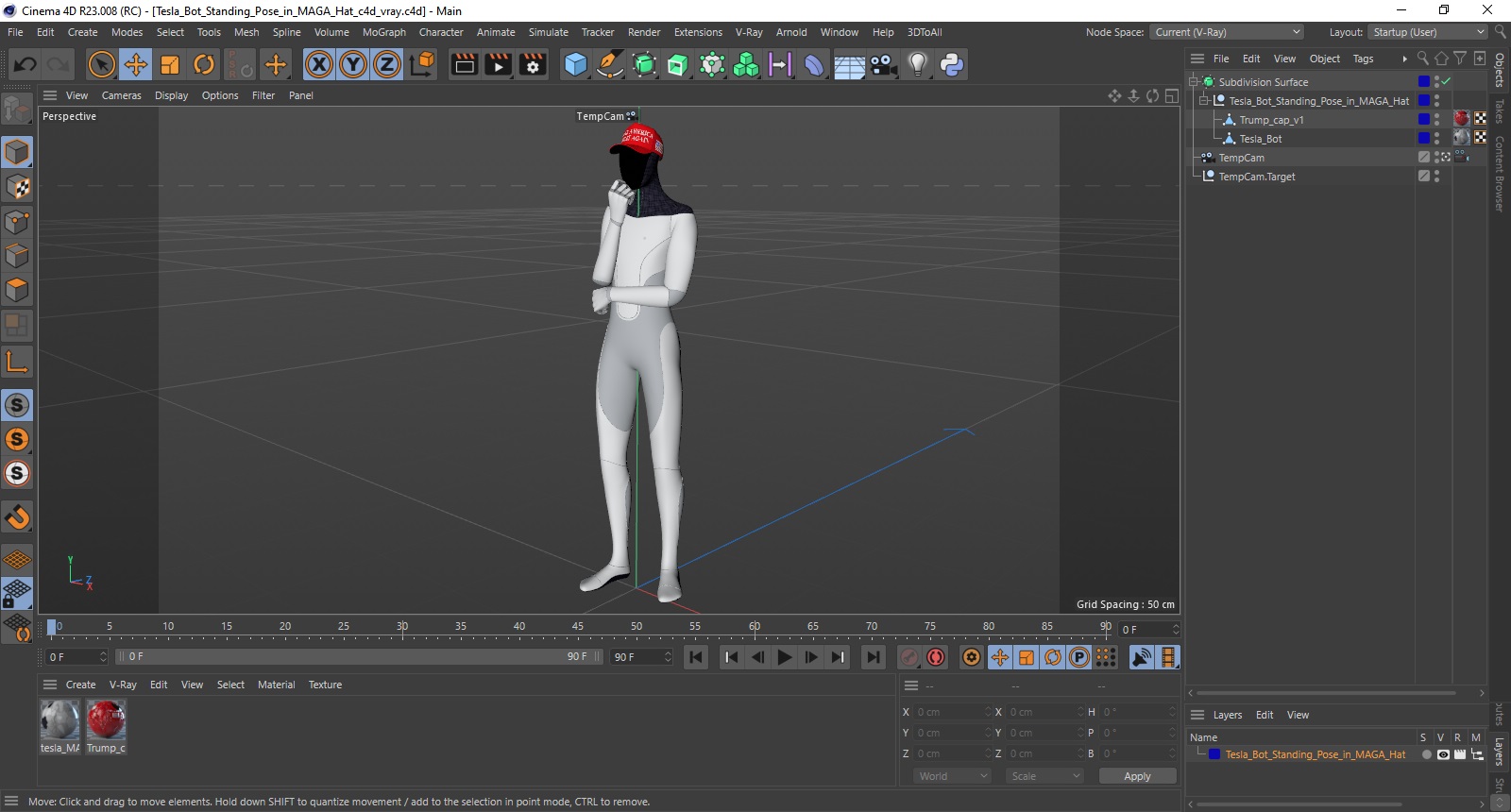Open Render Settings

[x=533, y=64]
